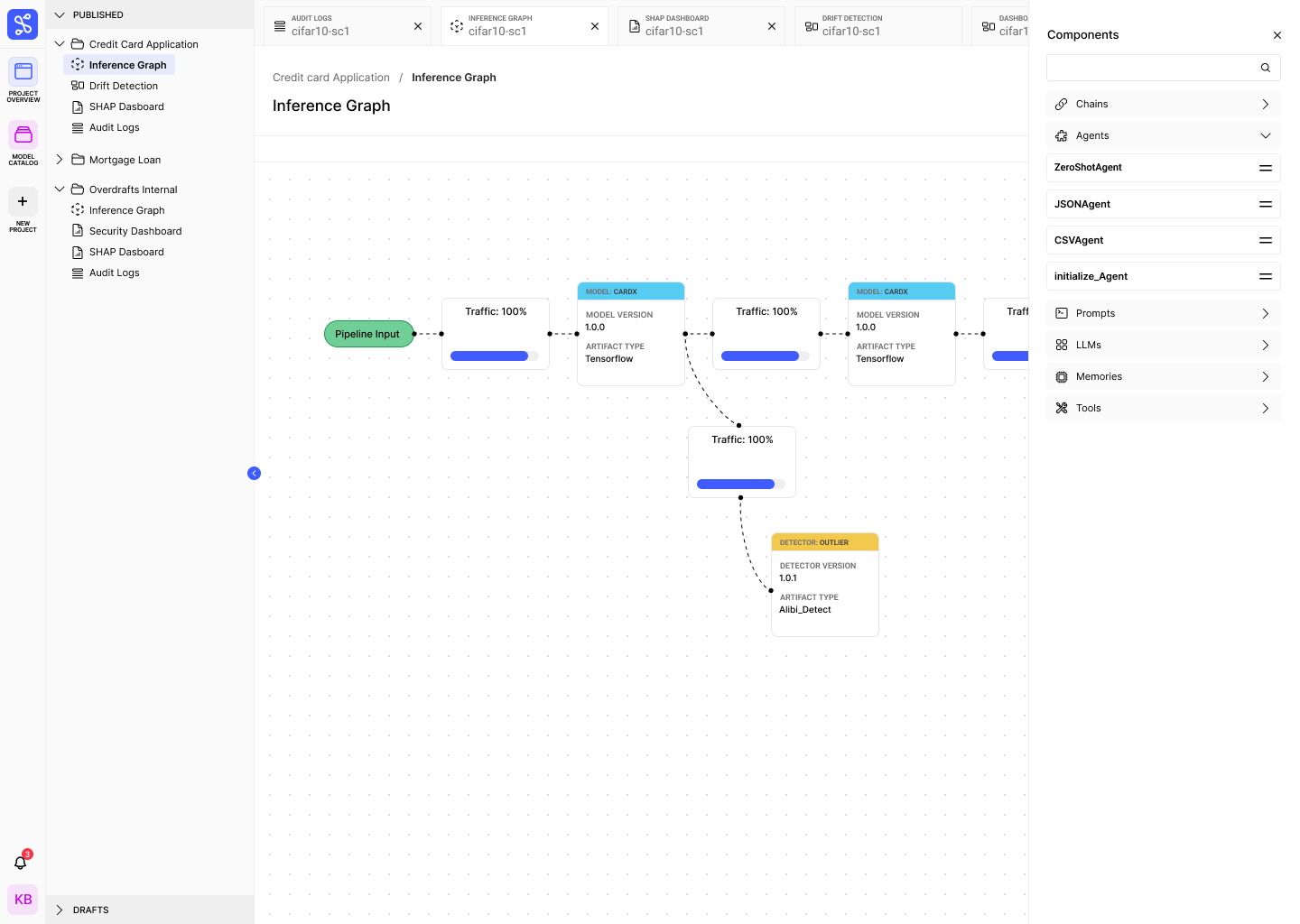
Task: Click the Credit Card Application folder icon
Action: 78,44
